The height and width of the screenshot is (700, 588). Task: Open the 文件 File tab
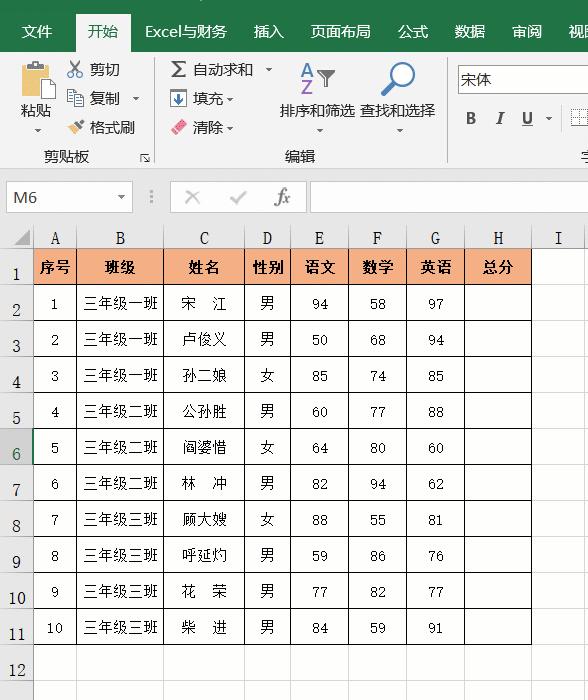point(37,32)
